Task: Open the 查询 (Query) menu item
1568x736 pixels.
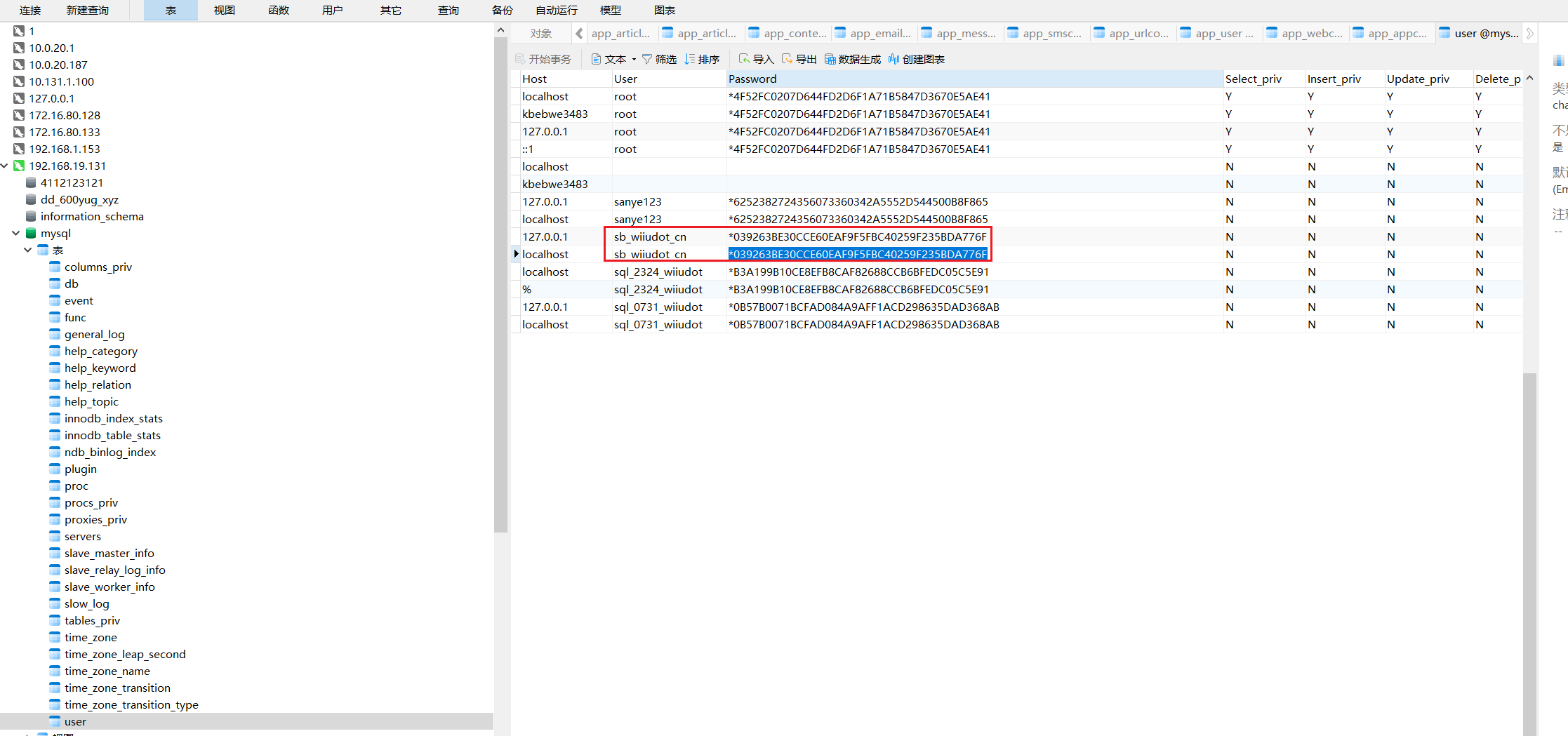Action: [449, 10]
